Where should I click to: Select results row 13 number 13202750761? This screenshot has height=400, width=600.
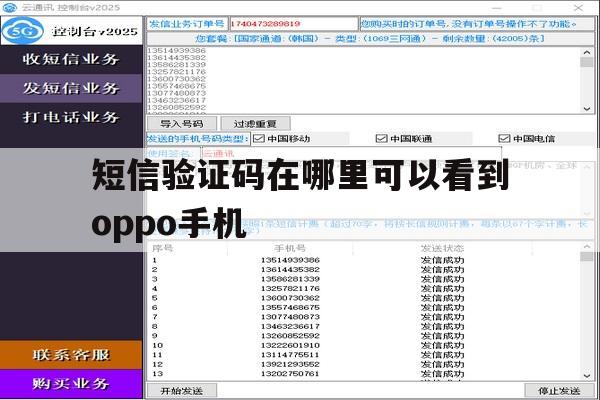tap(290, 374)
